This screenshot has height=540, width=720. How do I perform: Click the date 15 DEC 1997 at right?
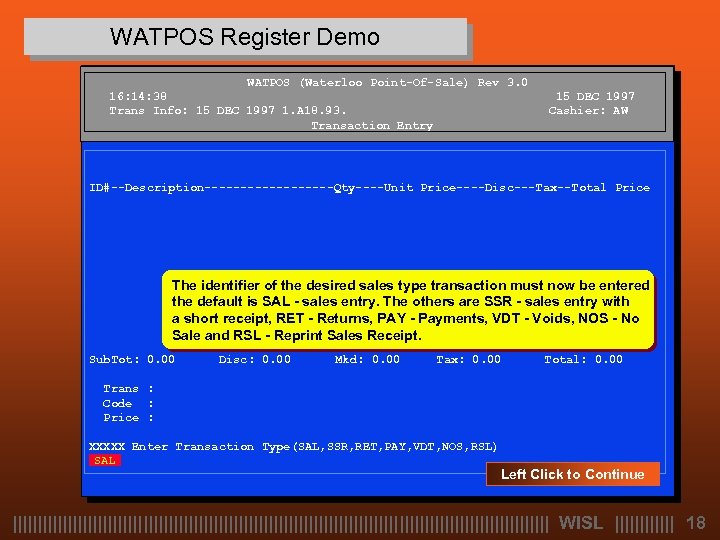click(595, 96)
